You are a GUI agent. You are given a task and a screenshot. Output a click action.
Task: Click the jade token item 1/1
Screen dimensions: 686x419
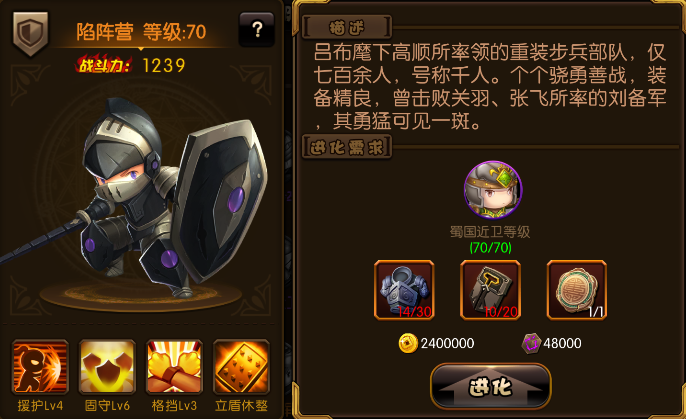point(577,290)
